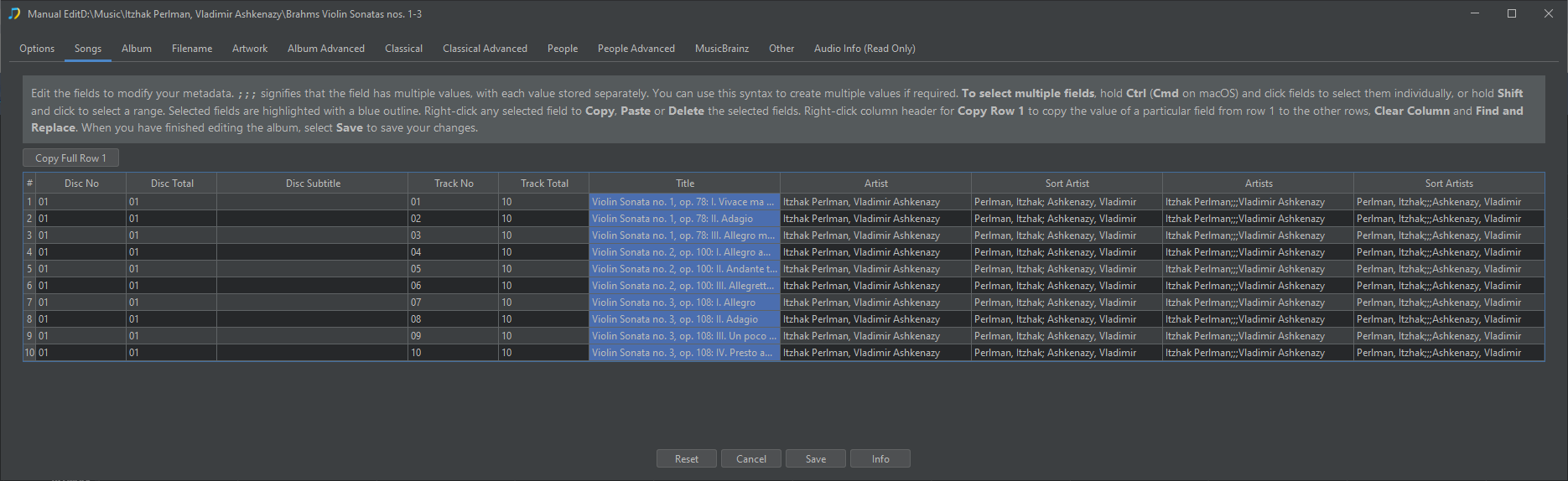The height and width of the screenshot is (481, 1568).
Task: Open the Audio Info (Read Only) tab
Action: pyautogui.click(x=864, y=49)
